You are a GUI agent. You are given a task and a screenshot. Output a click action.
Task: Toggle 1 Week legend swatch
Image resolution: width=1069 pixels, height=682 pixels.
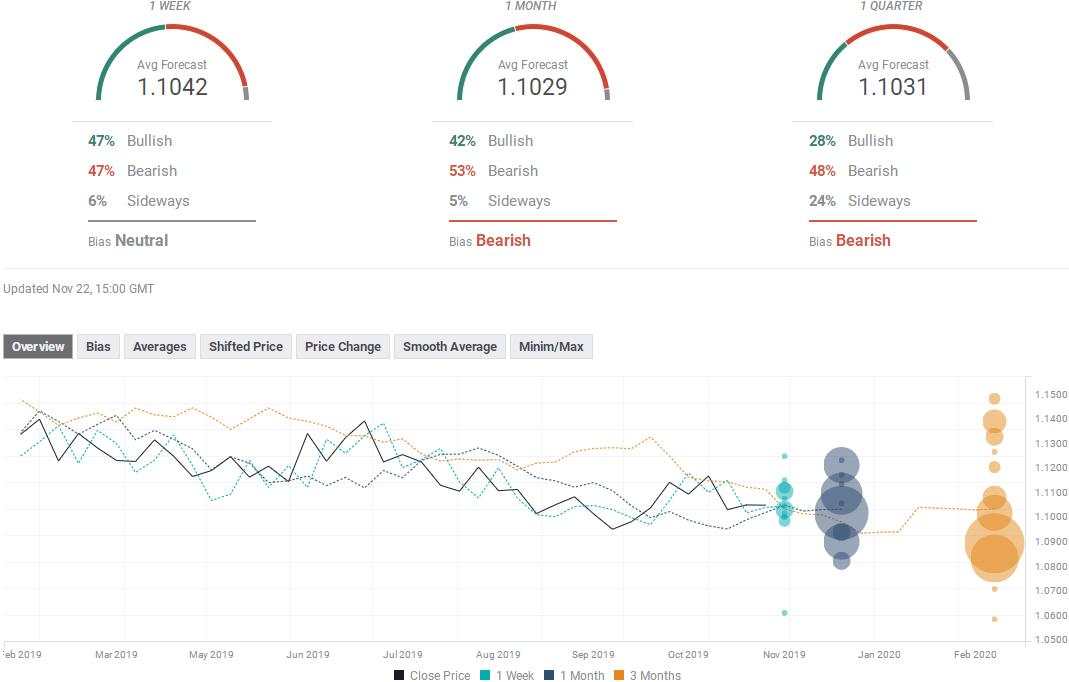(x=485, y=675)
